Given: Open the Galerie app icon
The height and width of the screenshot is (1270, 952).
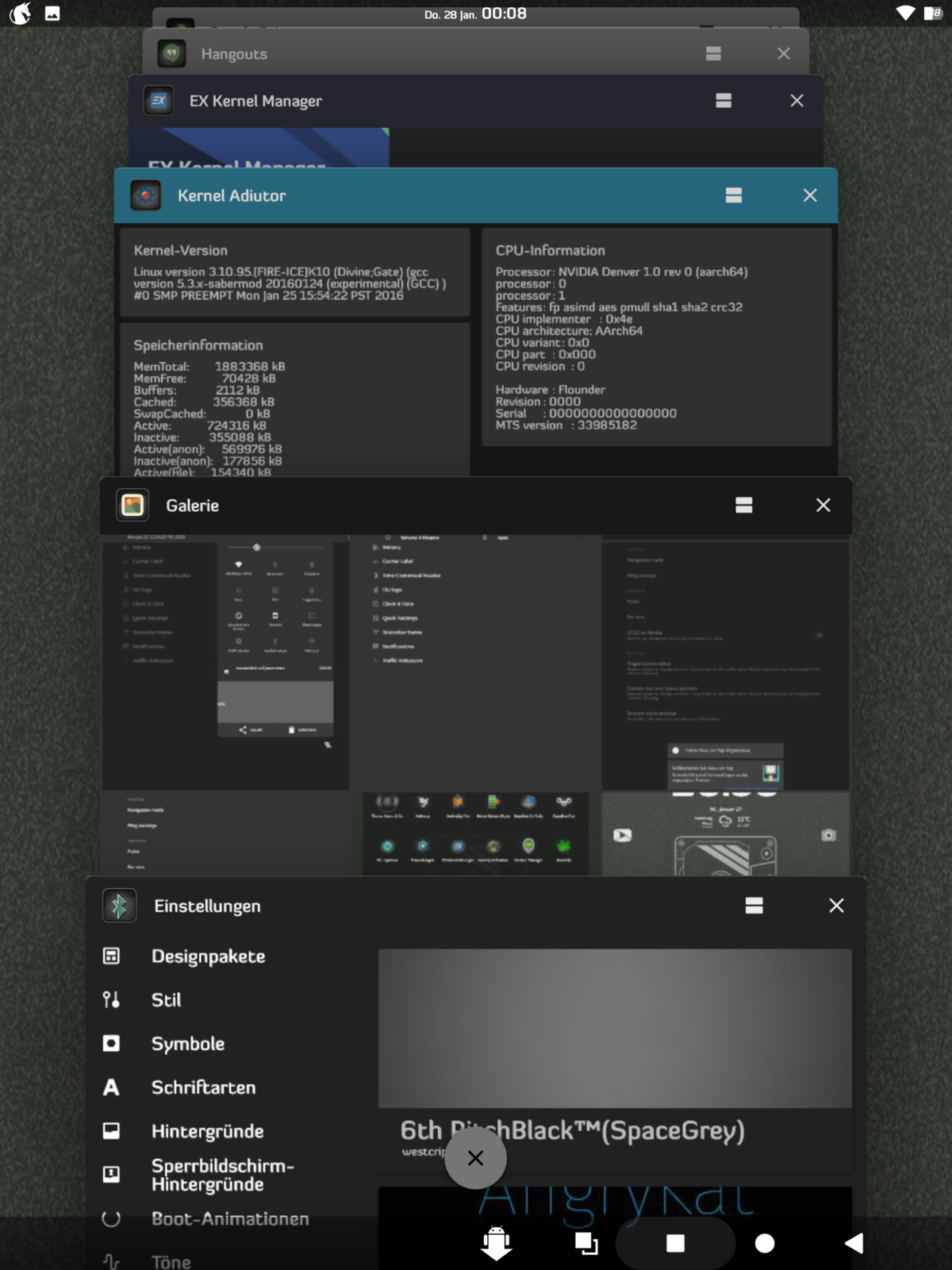Looking at the screenshot, I should [x=132, y=506].
